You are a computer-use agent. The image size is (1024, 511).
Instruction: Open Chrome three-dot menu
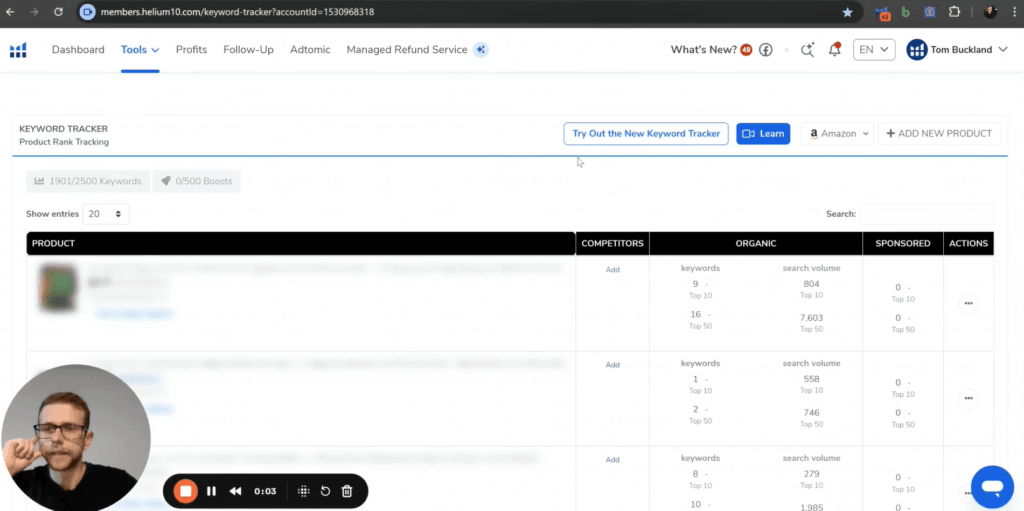tap(1014, 12)
